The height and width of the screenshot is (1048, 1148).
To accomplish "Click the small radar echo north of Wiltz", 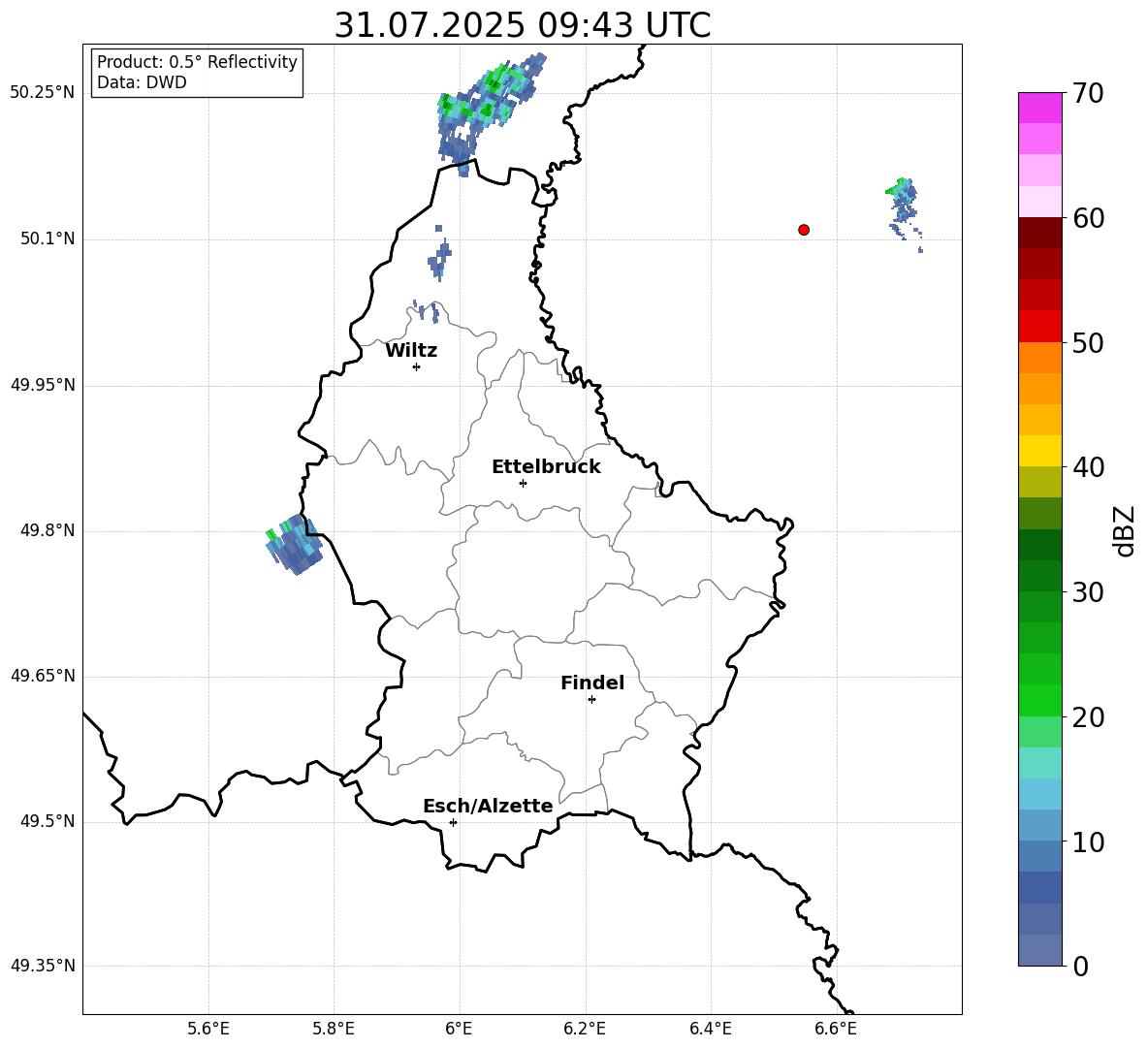I will [439, 255].
